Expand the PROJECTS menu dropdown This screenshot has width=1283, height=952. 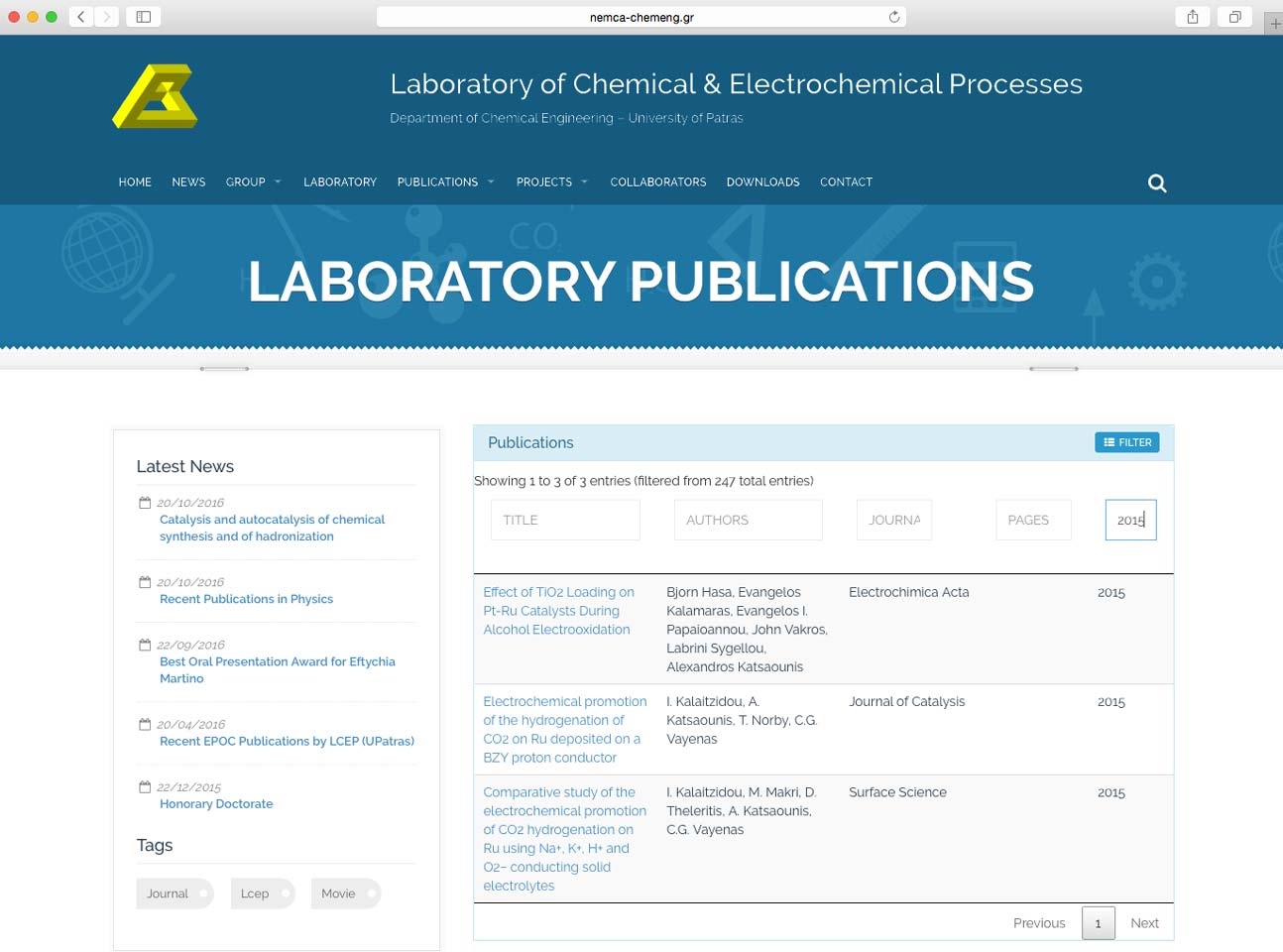pos(552,182)
